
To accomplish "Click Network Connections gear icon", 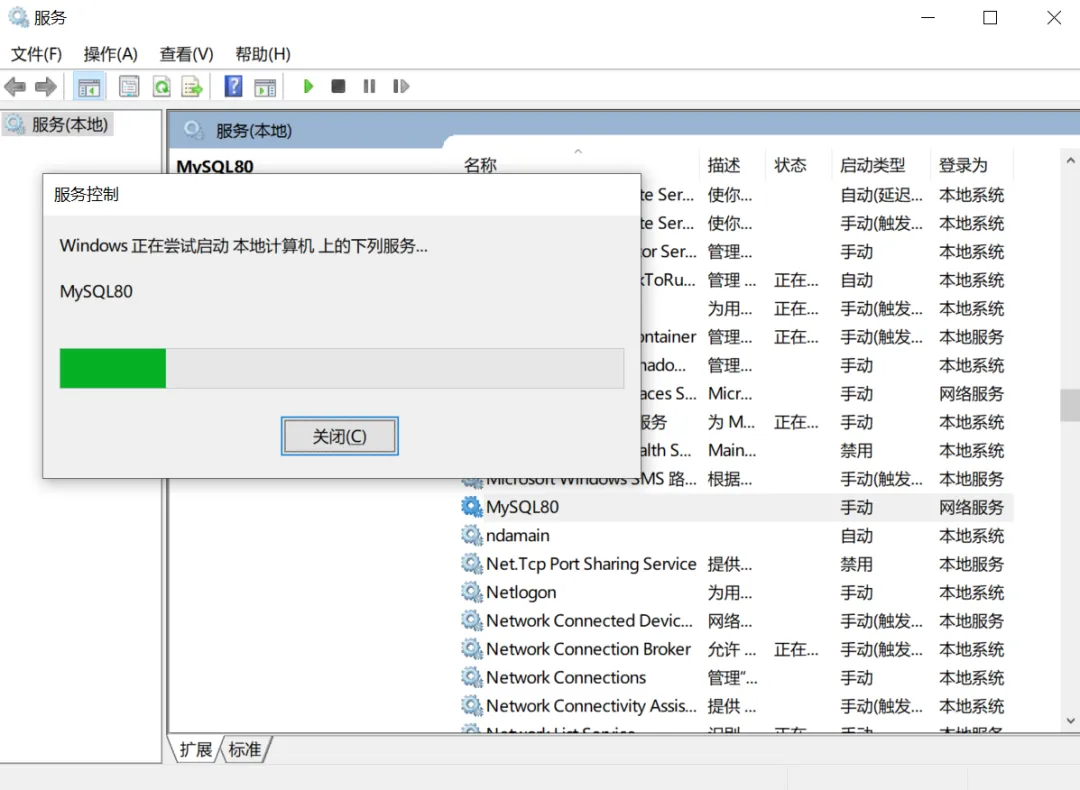I will coord(472,678).
